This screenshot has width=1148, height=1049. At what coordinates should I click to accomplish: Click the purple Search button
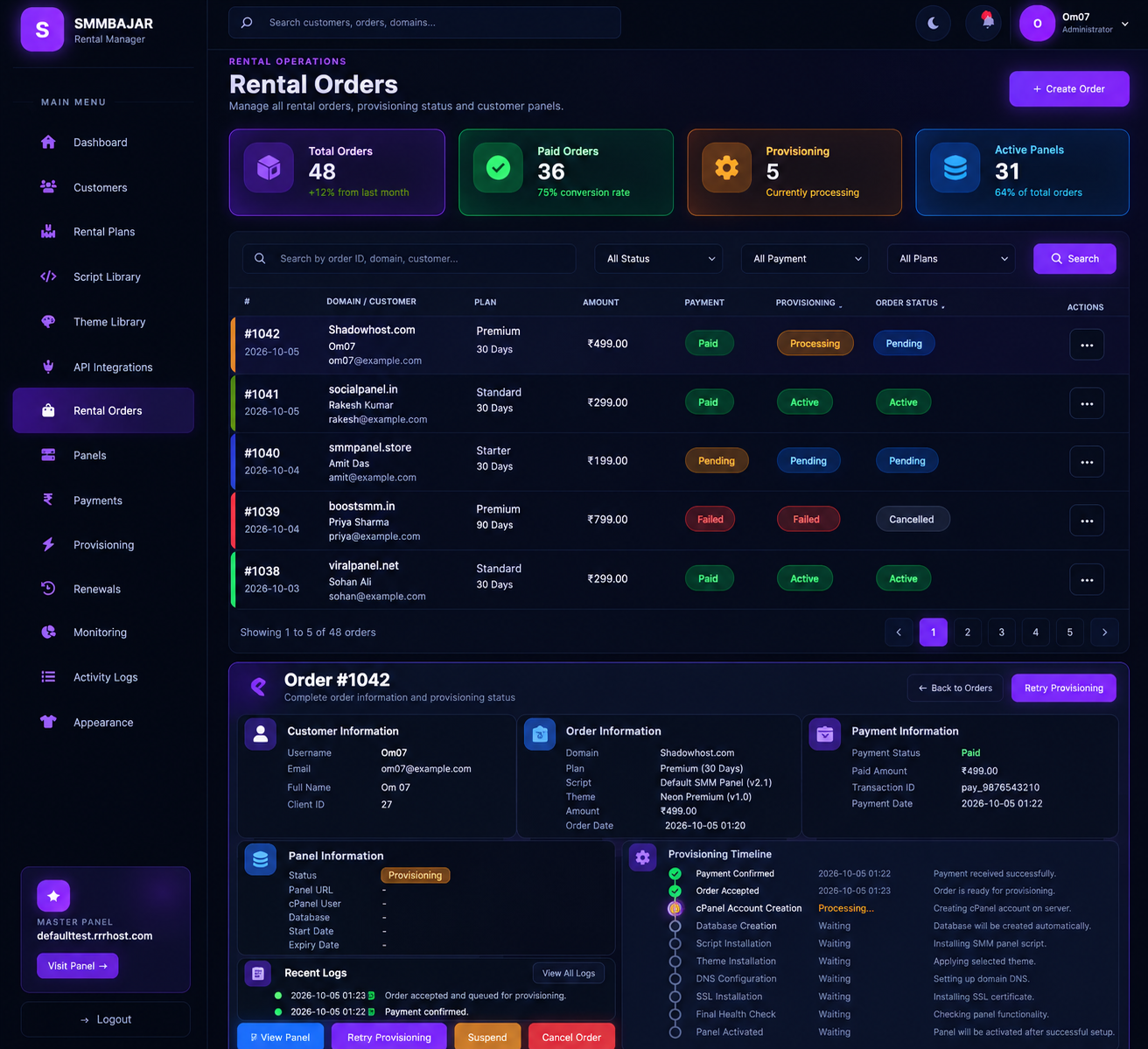pos(1074,259)
